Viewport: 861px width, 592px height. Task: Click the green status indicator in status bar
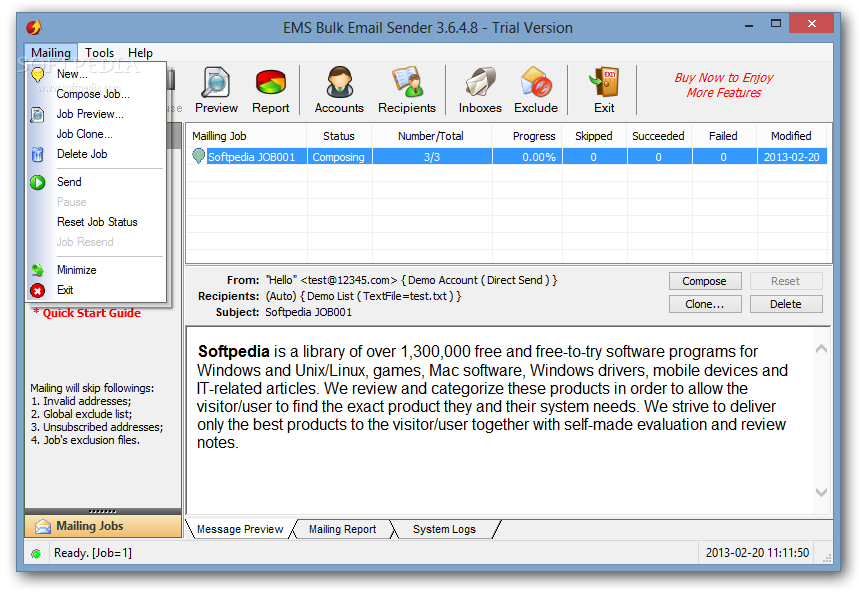tap(36, 554)
